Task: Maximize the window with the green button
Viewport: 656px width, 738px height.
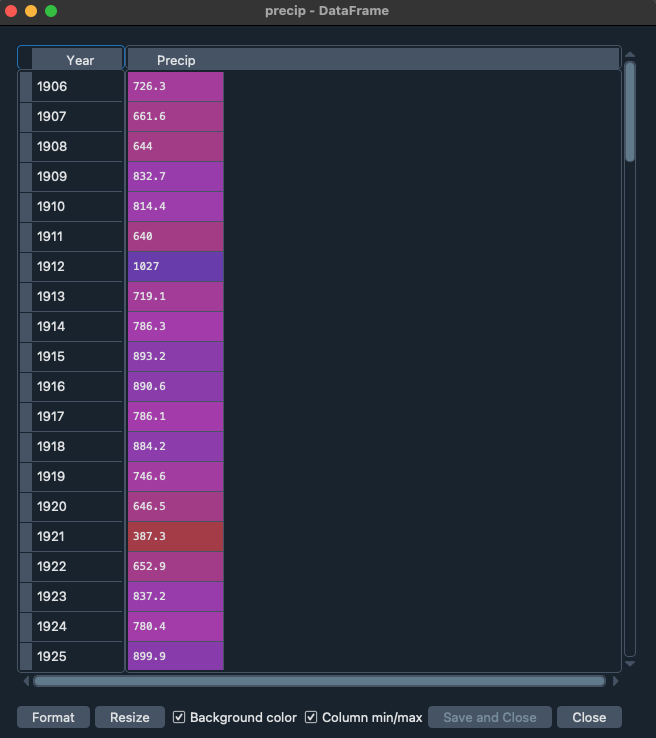Action: (x=51, y=11)
